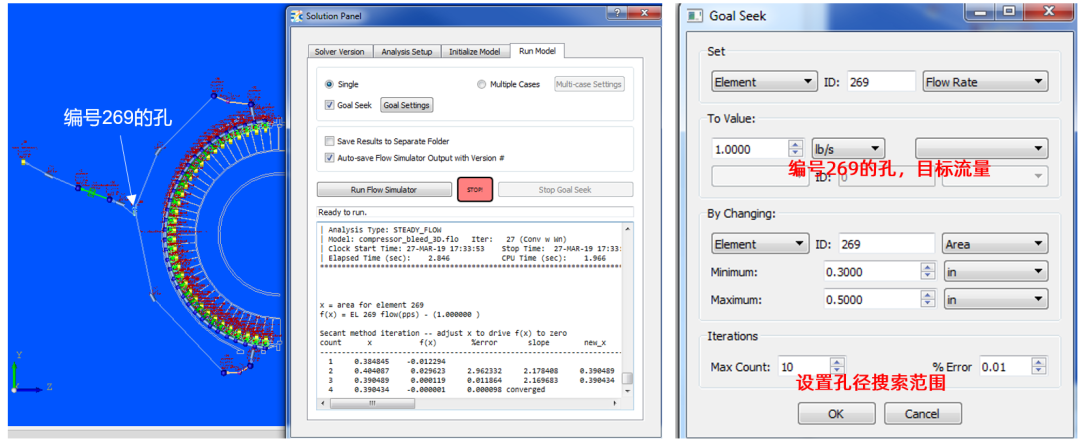
Task: Click the Max Count field
Action: coord(802,367)
